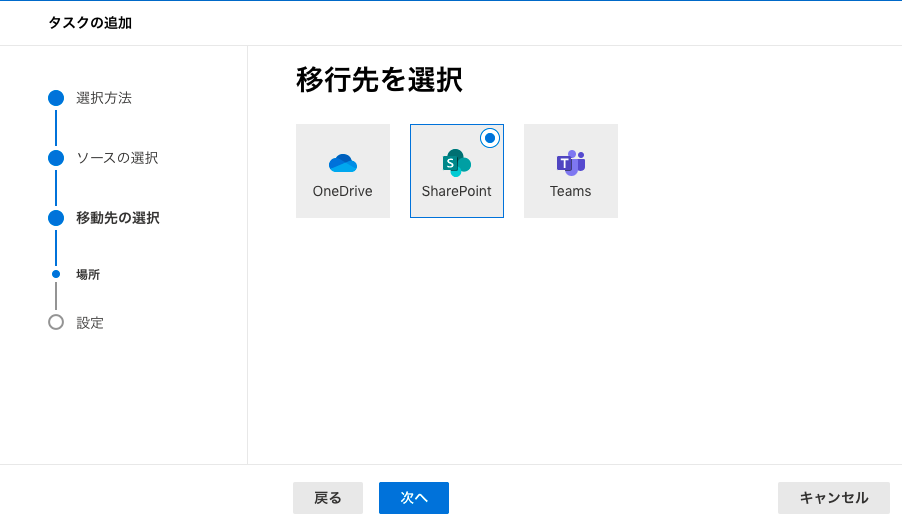Pick the Teams logo icon
The height and width of the screenshot is (529, 902).
click(x=571, y=163)
